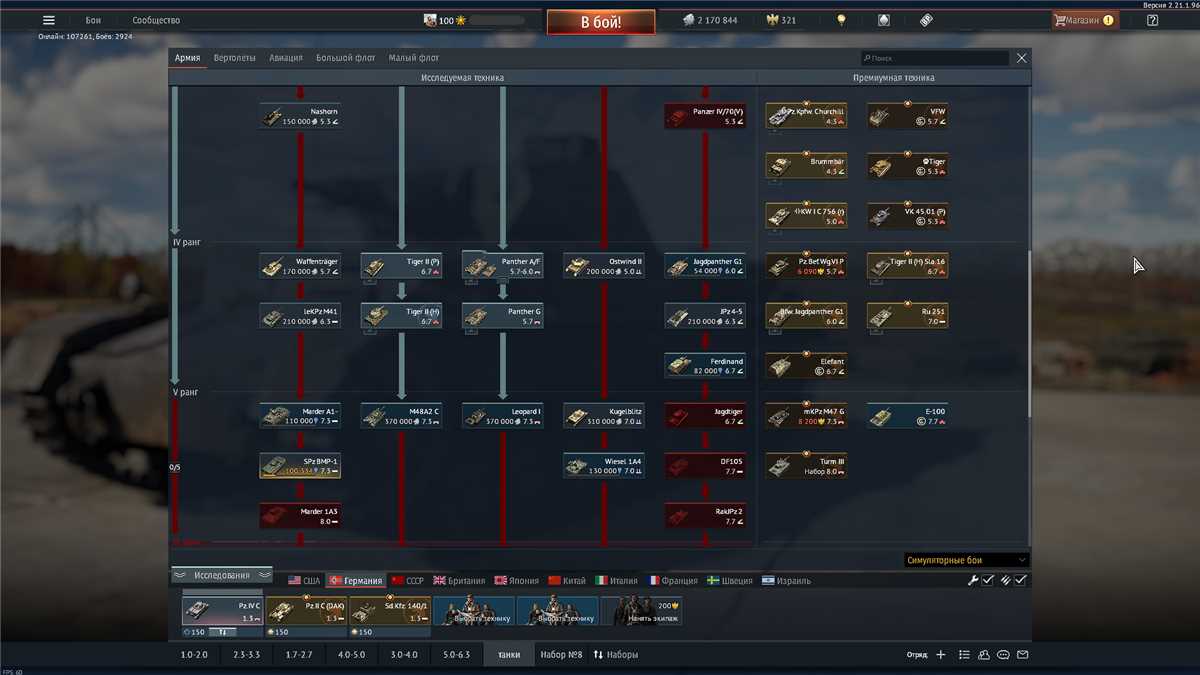The width and height of the screenshot is (1200, 675).
Task: Toggle the auto-refill ammo checkbox
Action: tap(1021, 580)
